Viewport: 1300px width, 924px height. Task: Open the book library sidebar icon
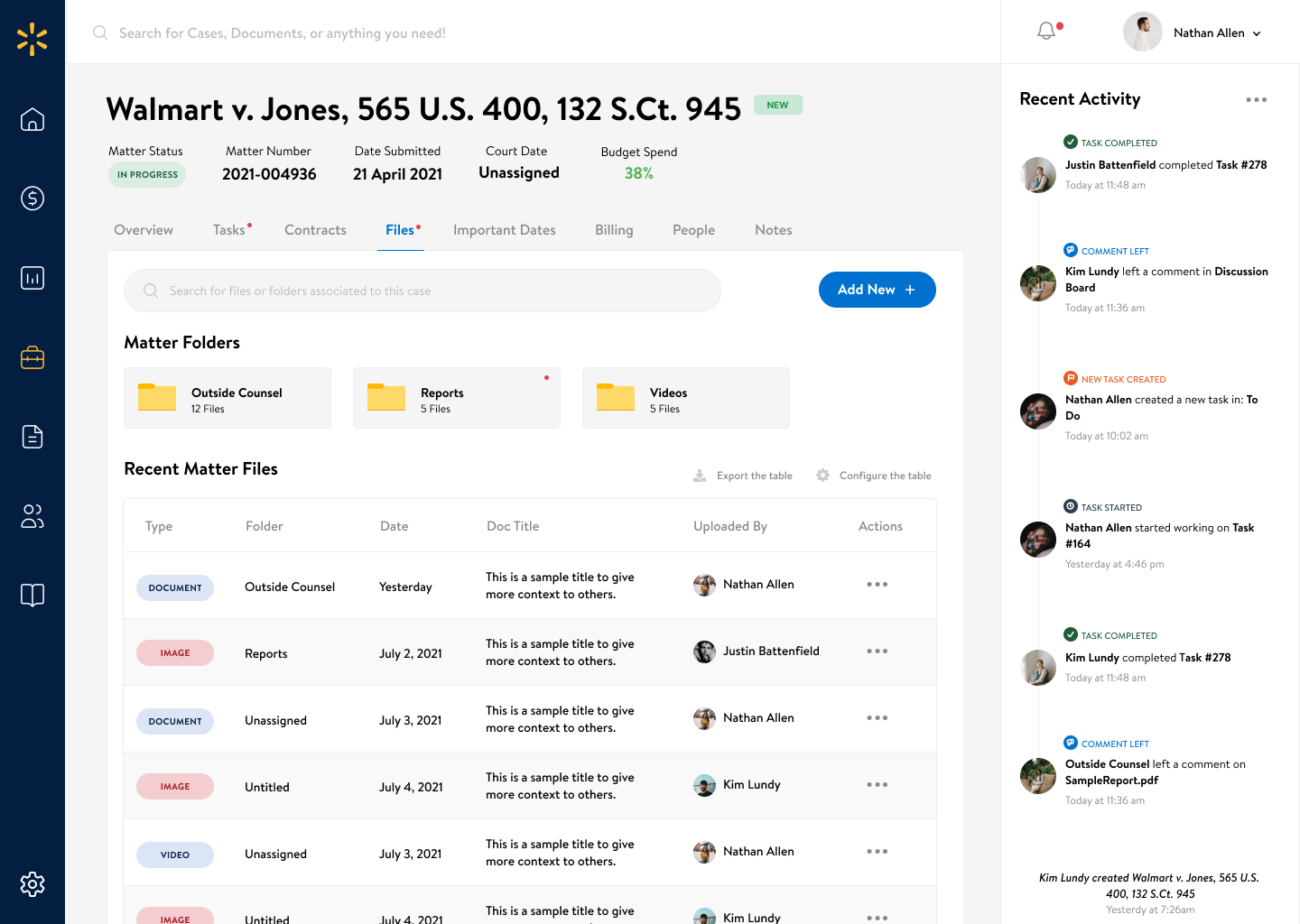tap(32, 596)
